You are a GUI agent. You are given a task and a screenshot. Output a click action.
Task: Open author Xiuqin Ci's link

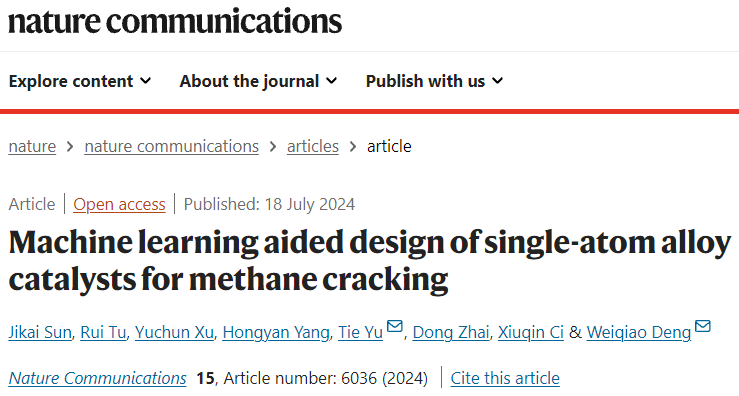531,332
